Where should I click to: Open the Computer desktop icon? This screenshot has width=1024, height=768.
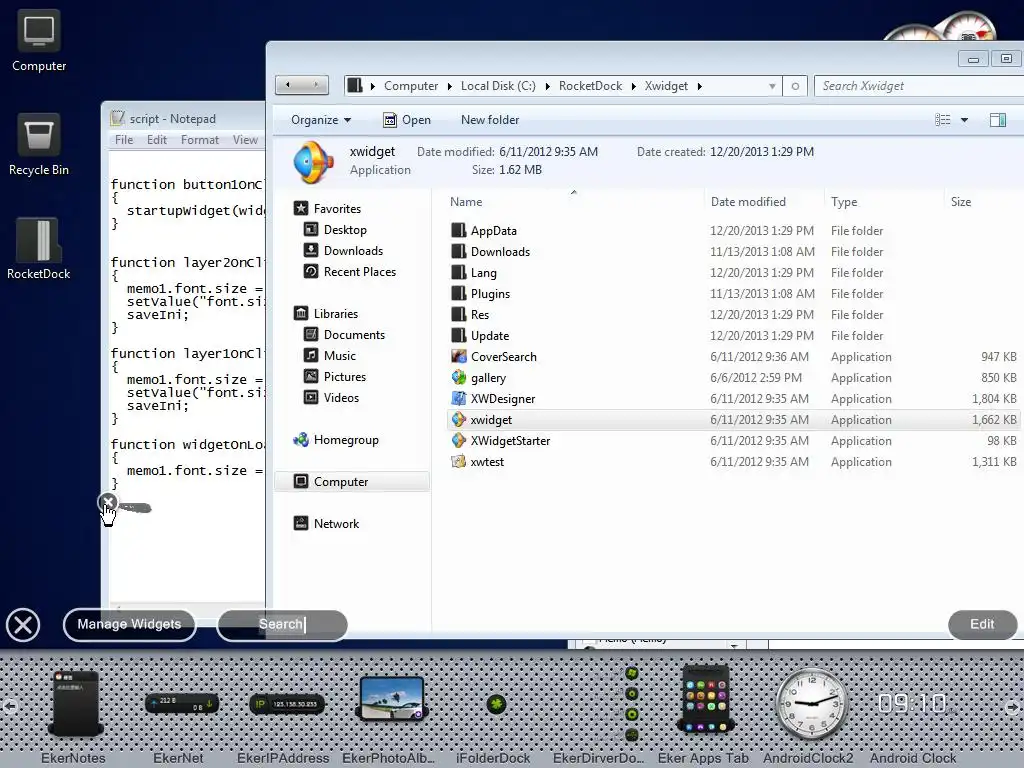(x=39, y=40)
